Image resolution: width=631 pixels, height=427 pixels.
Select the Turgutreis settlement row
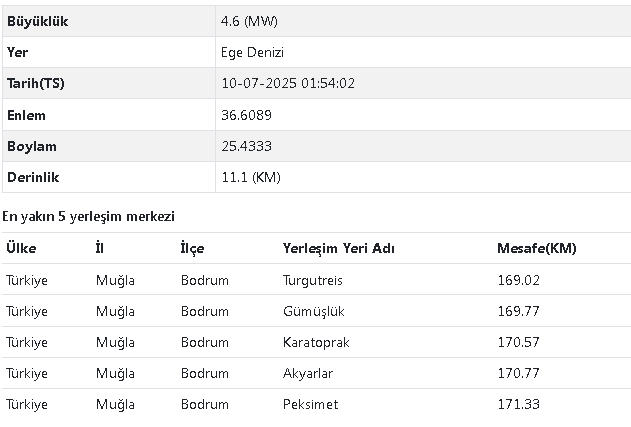pyautogui.click(x=316, y=280)
